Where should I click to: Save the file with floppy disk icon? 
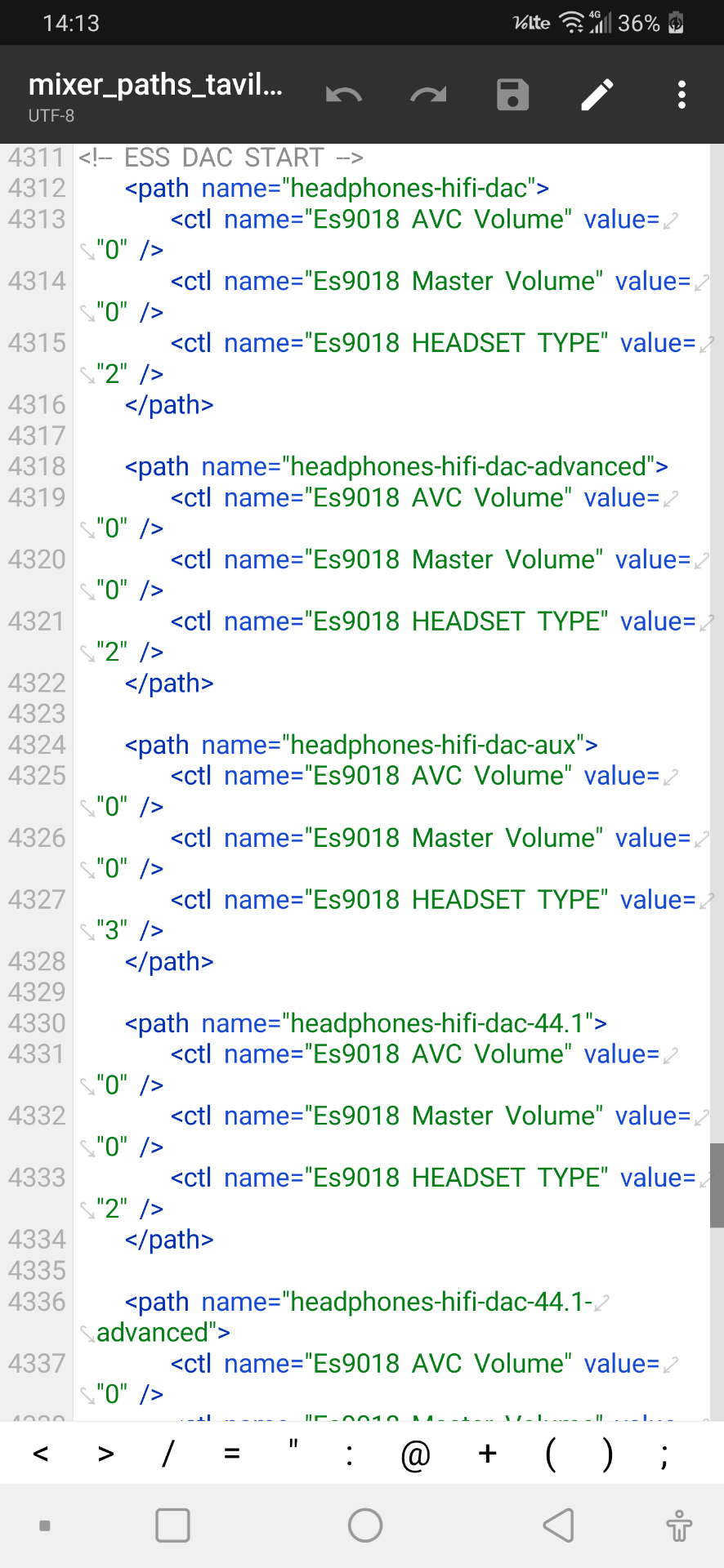[513, 95]
